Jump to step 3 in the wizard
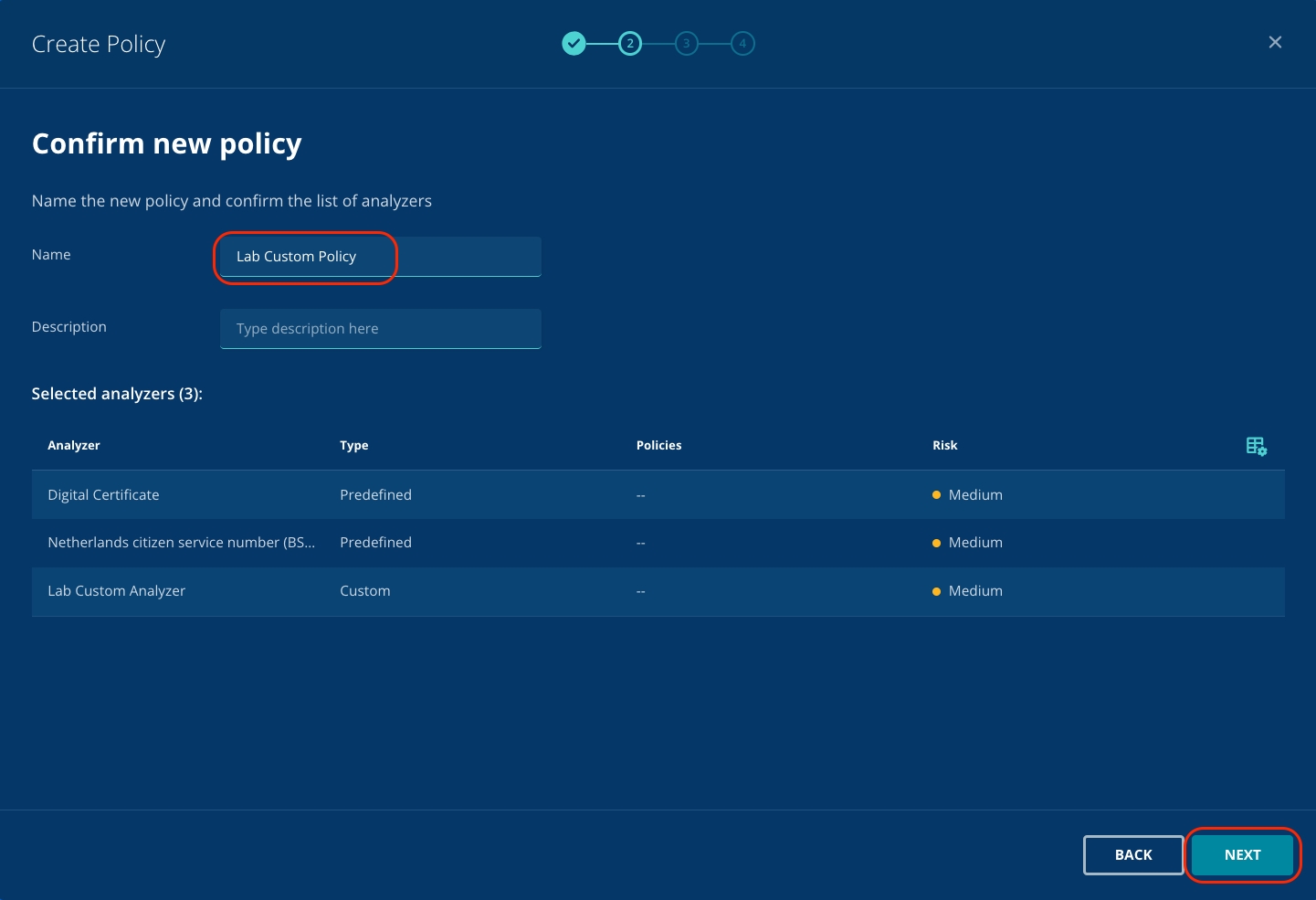The height and width of the screenshot is (900, 1316). [687, 43]
